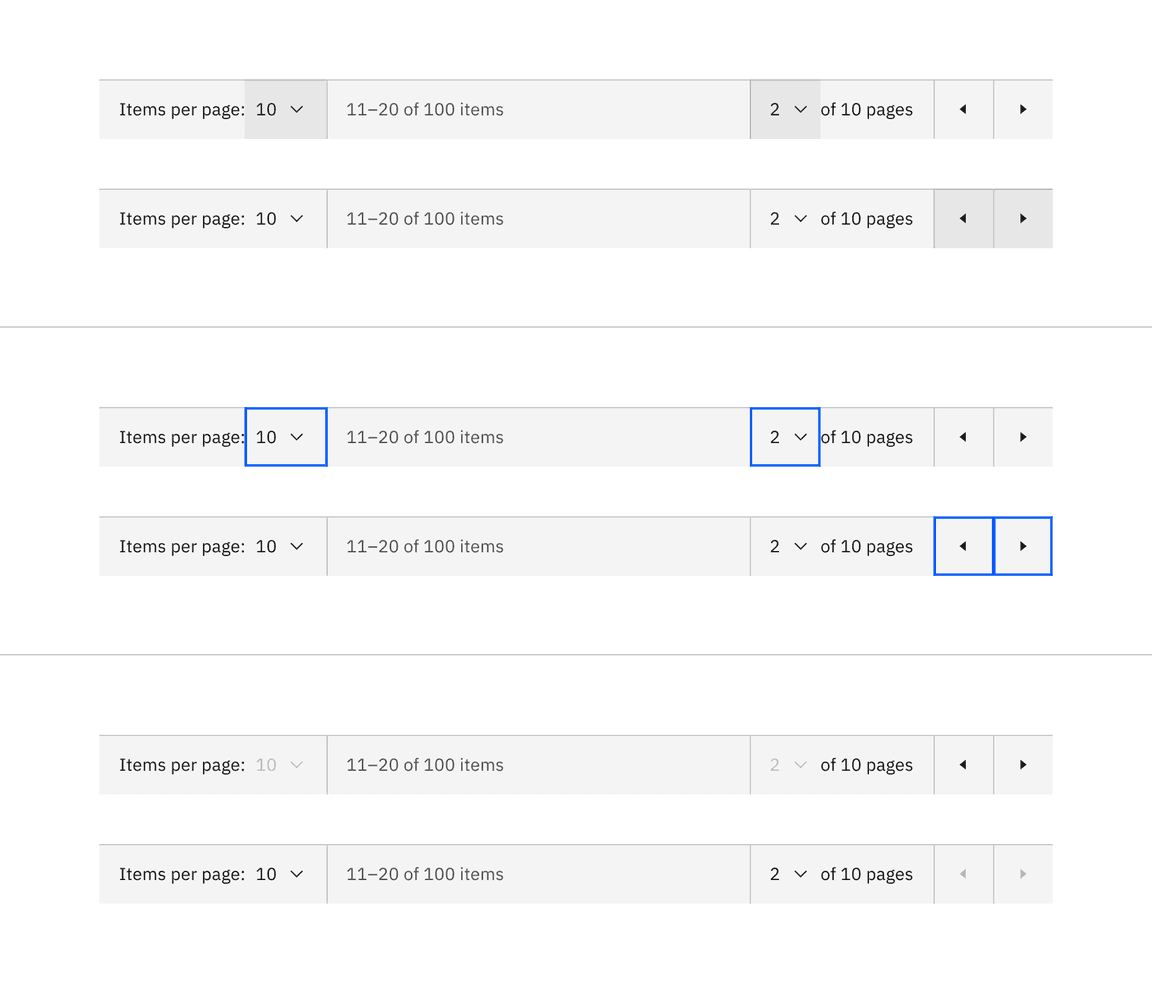
Task: Click the back arrow in the first pagination bar
Action: pos(962,109)
